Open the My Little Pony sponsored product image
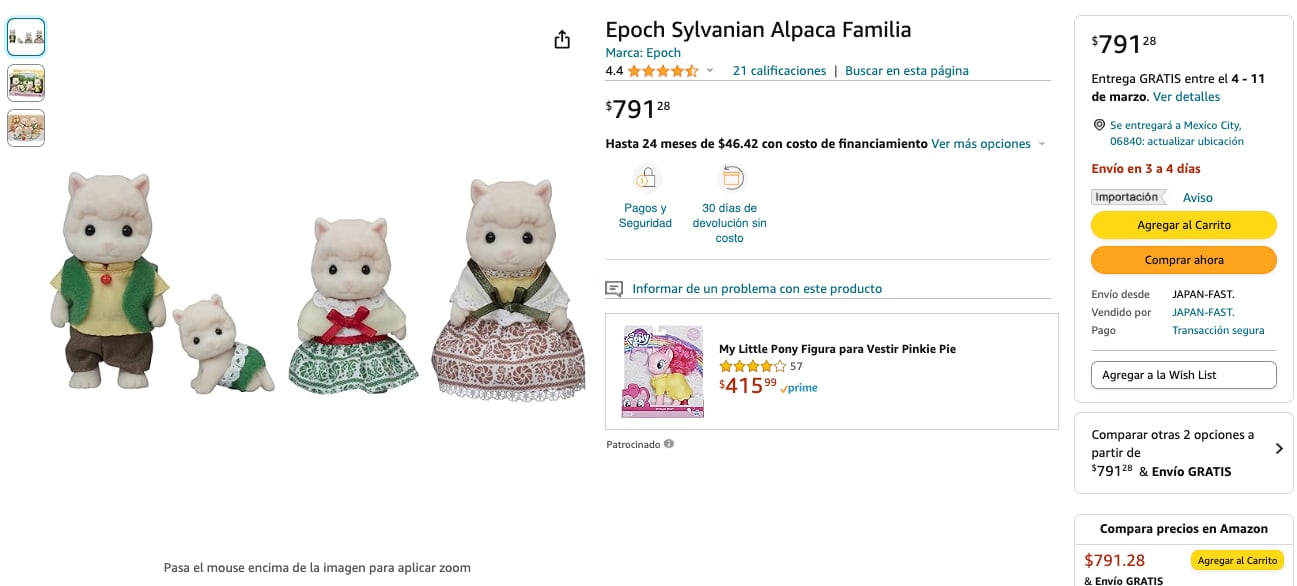The width and height of the screenshot is (1297, 586). click(x=663, y=371)
